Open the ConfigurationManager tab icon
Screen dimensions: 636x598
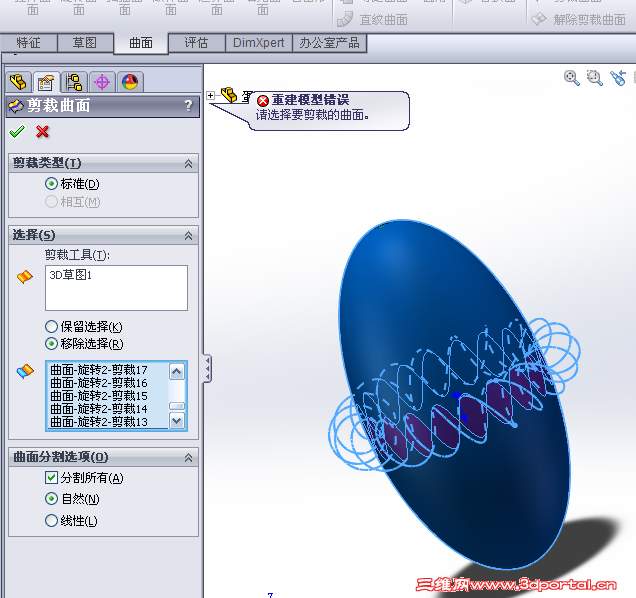(x=74, y=82)
